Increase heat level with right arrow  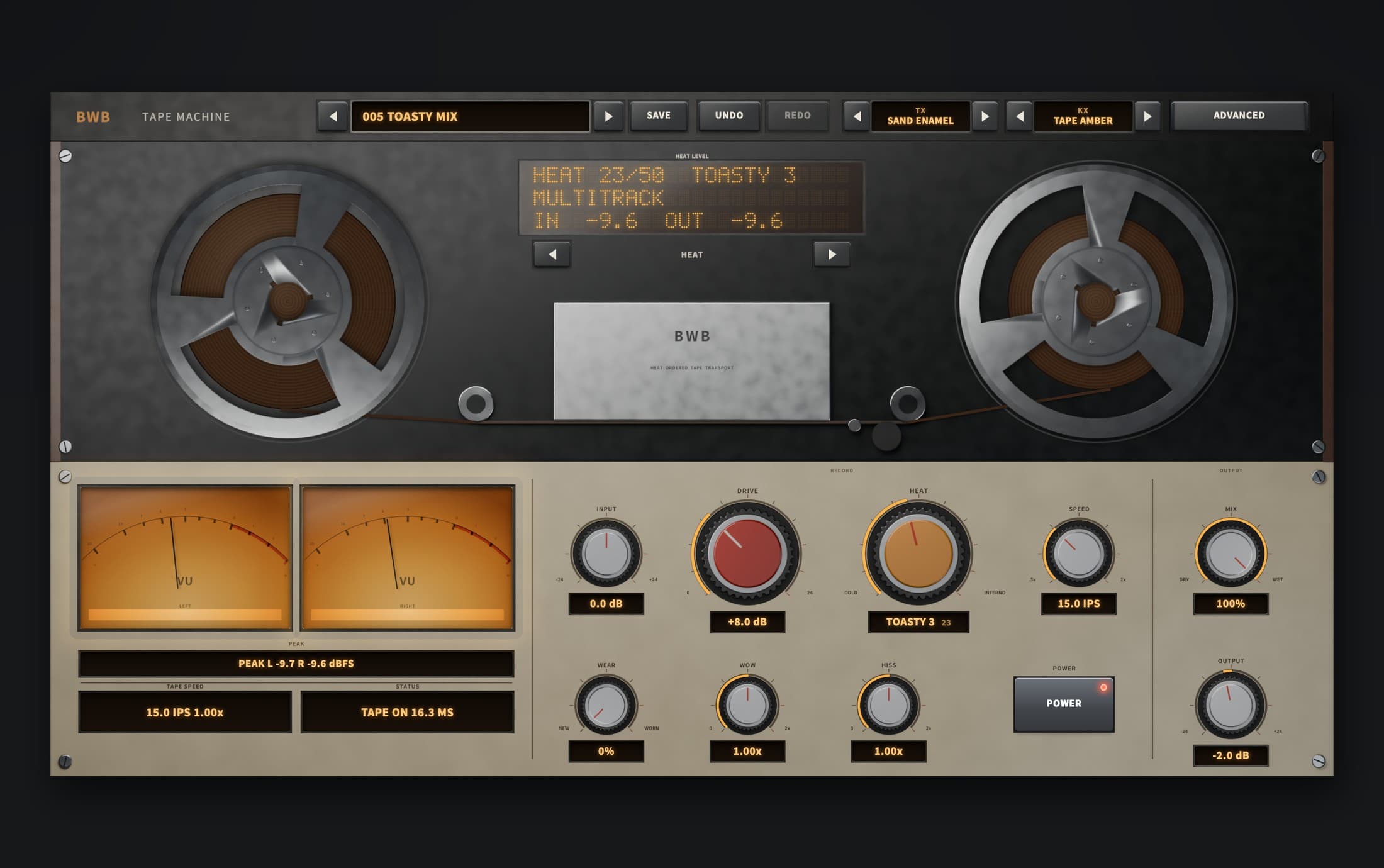tap(832, 255)
